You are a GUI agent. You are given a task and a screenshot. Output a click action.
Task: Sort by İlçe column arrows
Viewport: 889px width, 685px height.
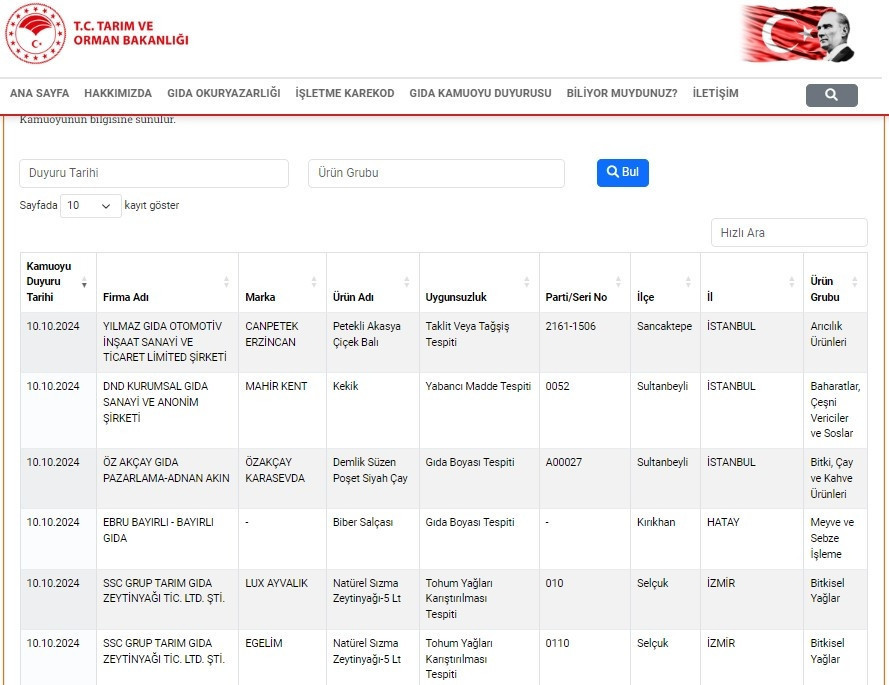688,282
